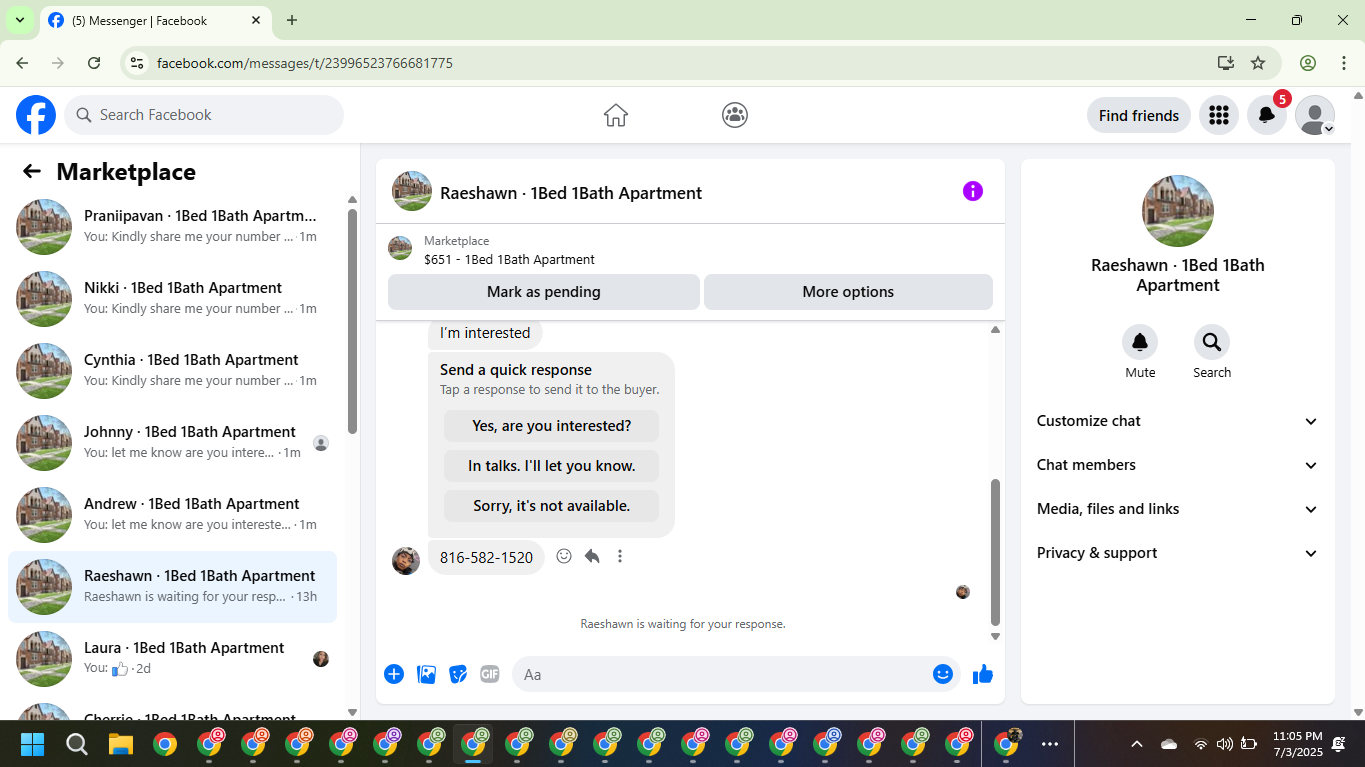Open the emoji picker in message box
1365x767 pixels.
942,674
